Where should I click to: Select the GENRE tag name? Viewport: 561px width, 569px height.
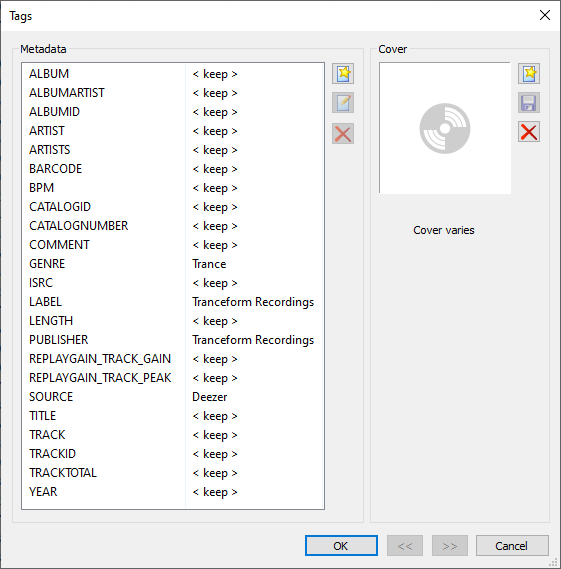(x=47, y=264)
